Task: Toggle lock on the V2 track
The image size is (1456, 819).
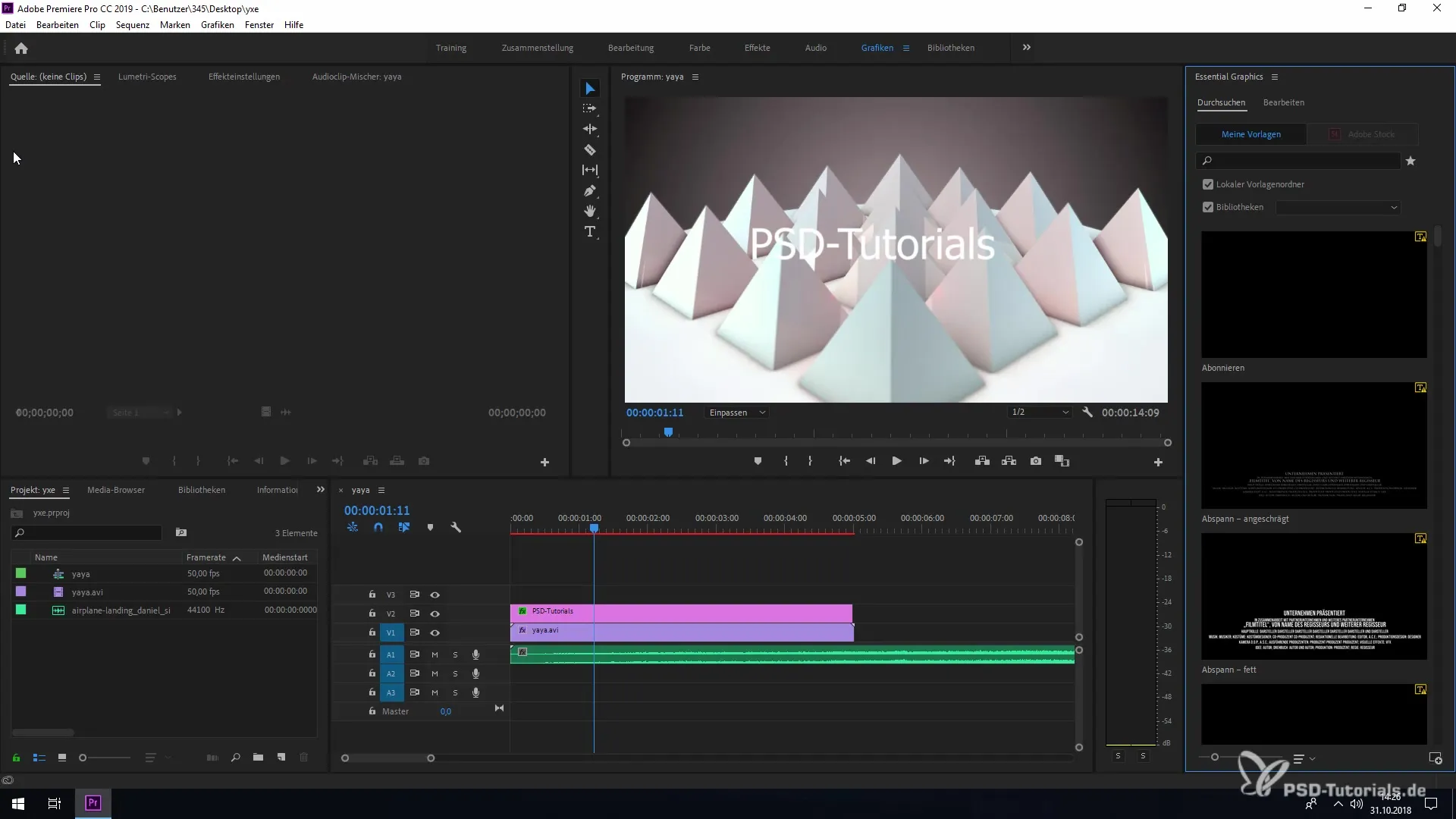Action: (372, 613)
